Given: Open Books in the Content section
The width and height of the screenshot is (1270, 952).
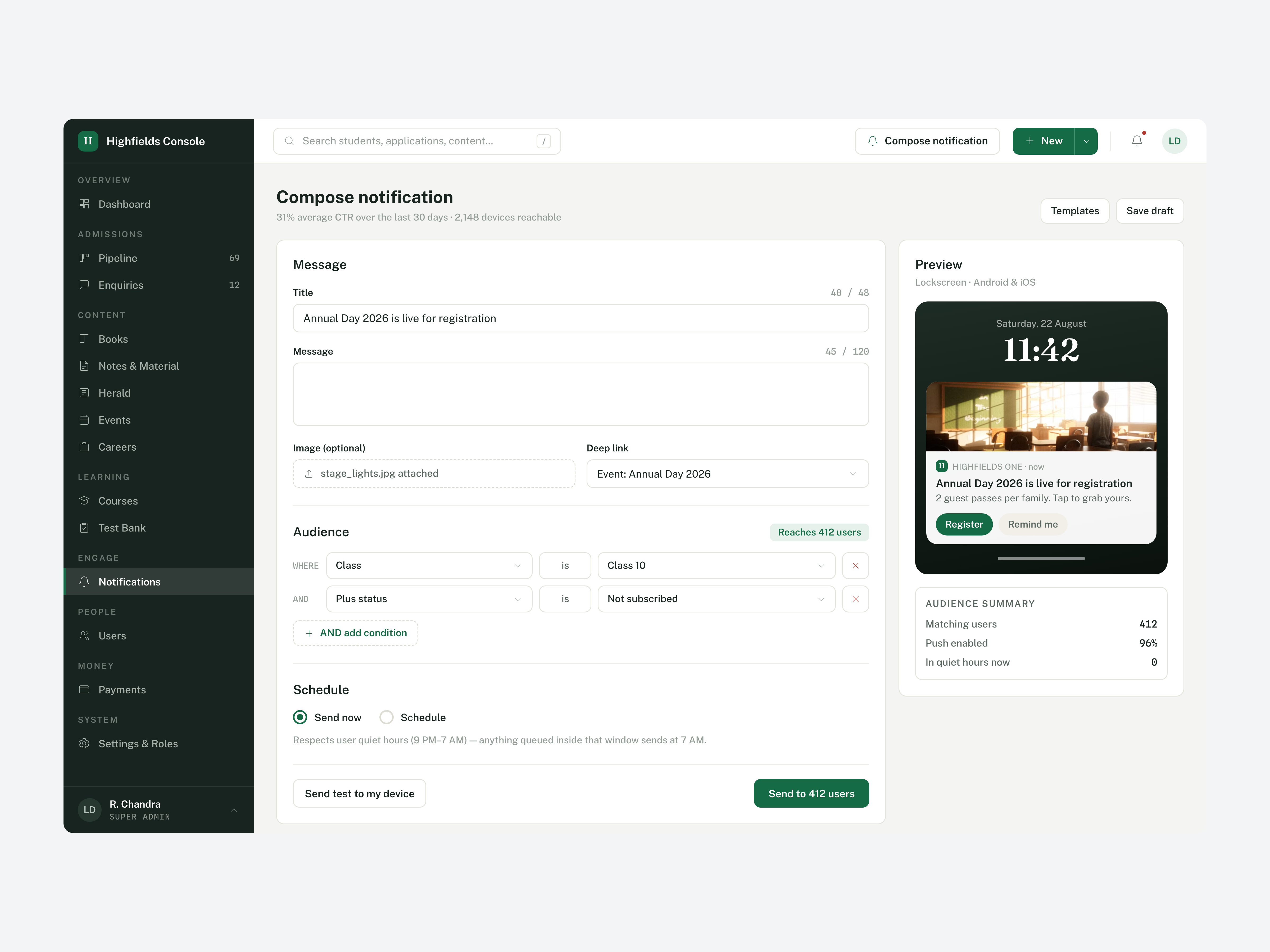Looking at the screenshot, I should coord(158,339).
